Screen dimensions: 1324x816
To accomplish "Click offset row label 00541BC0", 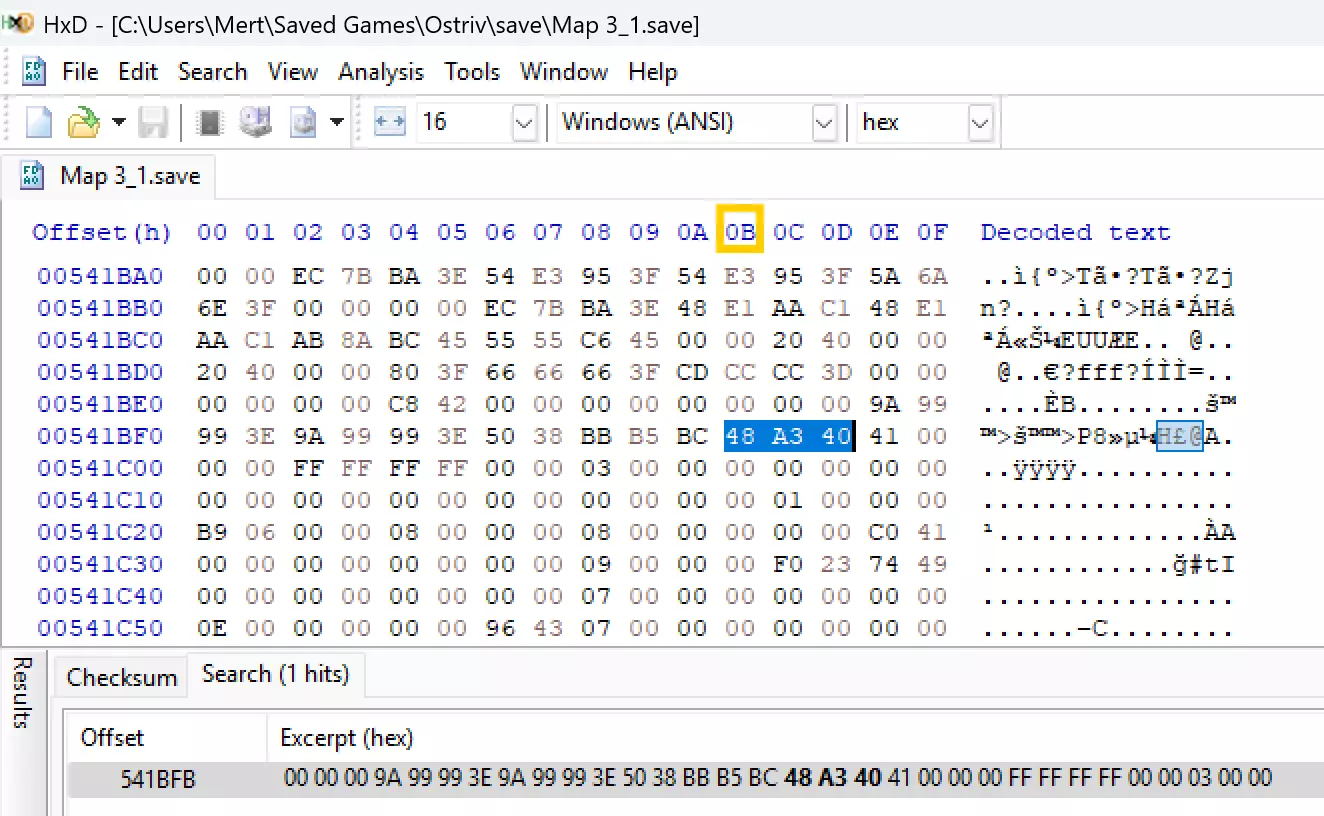I will [100, 340].
